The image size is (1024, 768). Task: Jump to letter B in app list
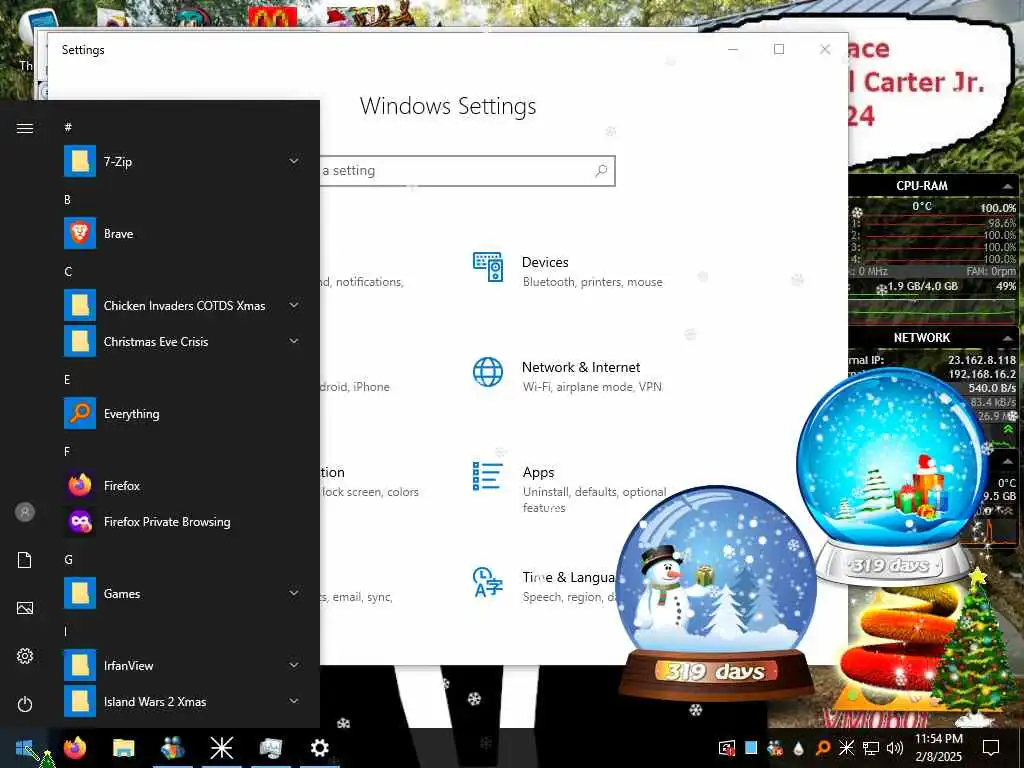tap(67, 200)
